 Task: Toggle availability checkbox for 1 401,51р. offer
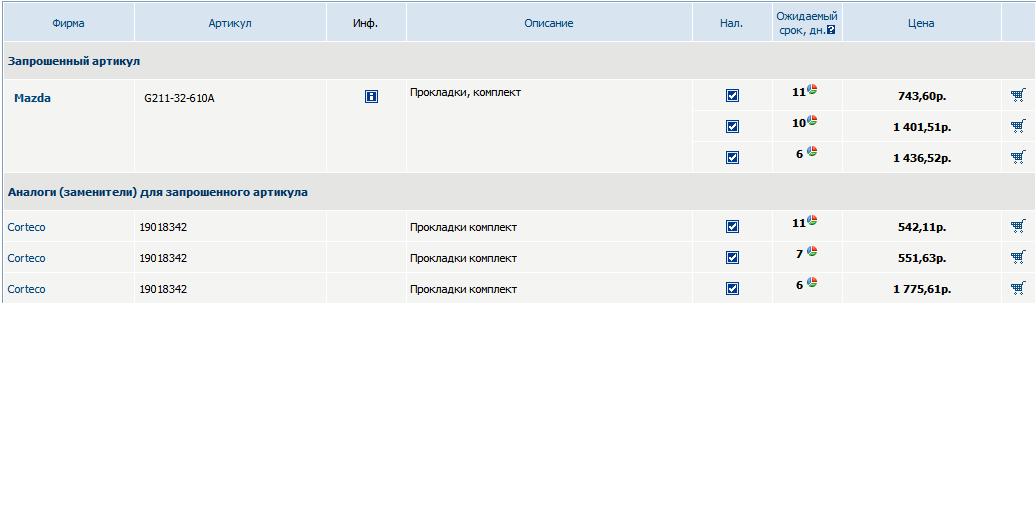pyautogui.click(x=732, y=127)
